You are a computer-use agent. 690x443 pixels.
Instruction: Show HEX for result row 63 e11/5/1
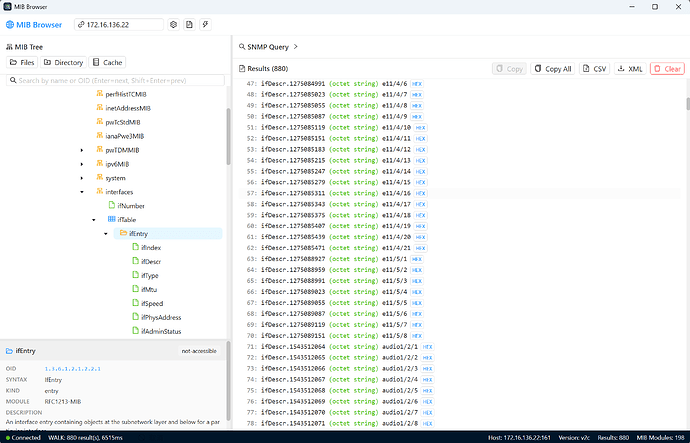pos(417,259)
